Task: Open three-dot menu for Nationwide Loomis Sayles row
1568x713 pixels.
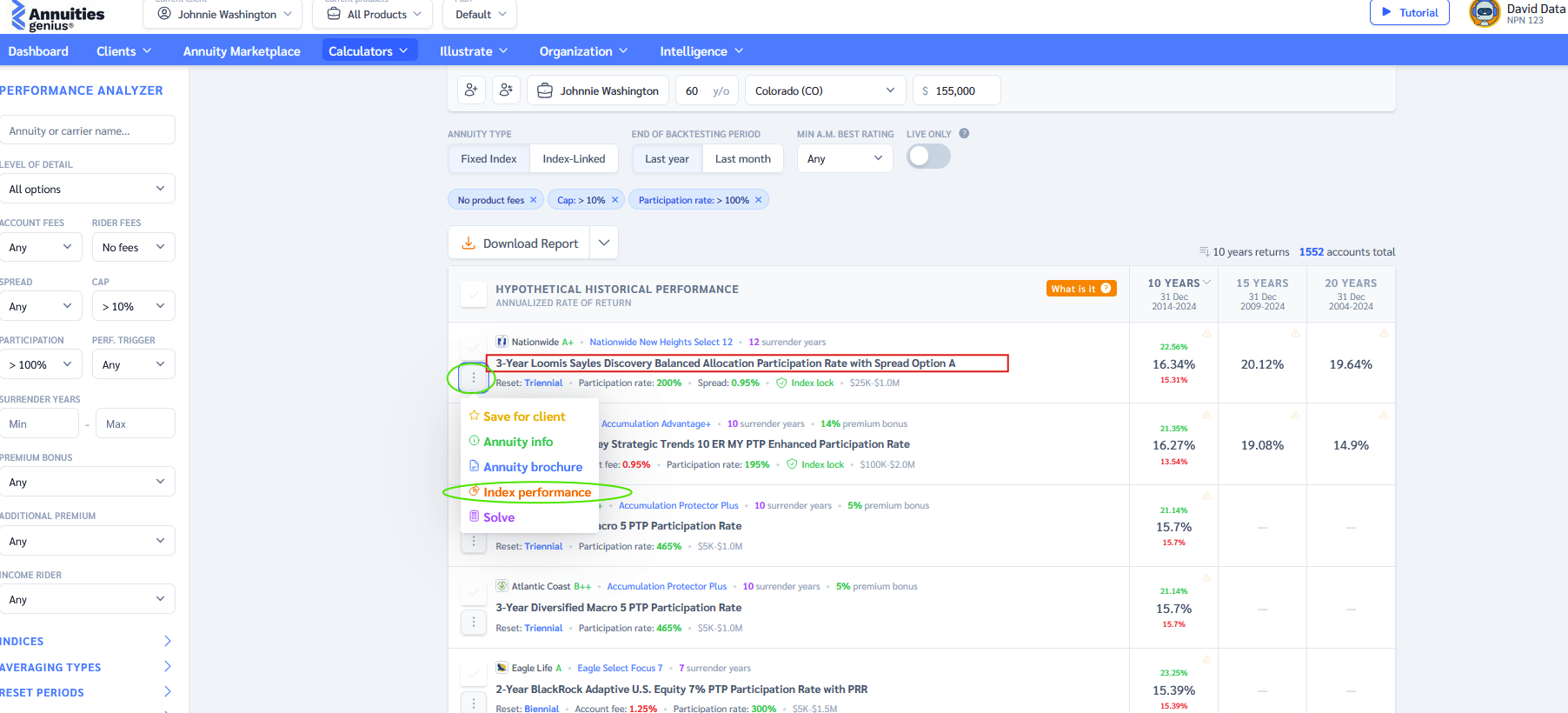Action: 474,378
